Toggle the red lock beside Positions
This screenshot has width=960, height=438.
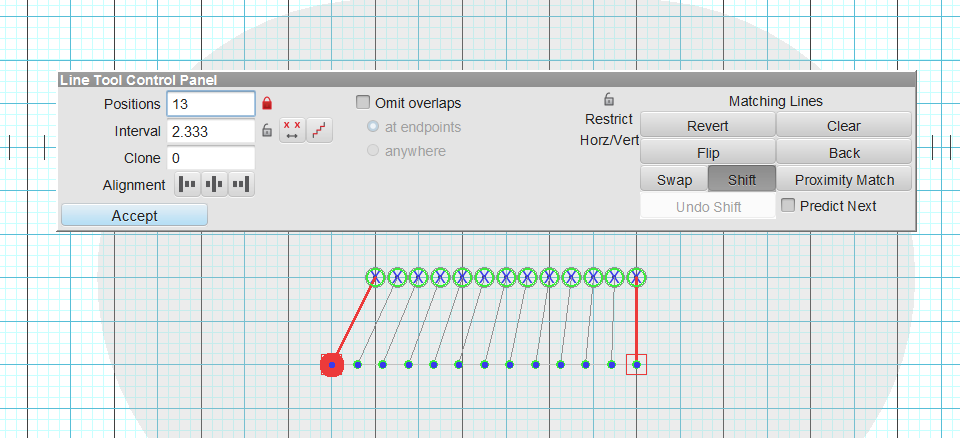coord(266,104)
